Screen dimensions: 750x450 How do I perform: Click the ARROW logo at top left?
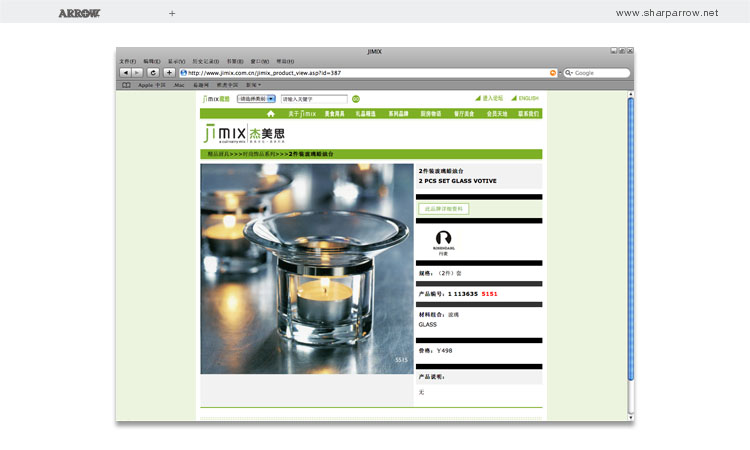point(79,13)
